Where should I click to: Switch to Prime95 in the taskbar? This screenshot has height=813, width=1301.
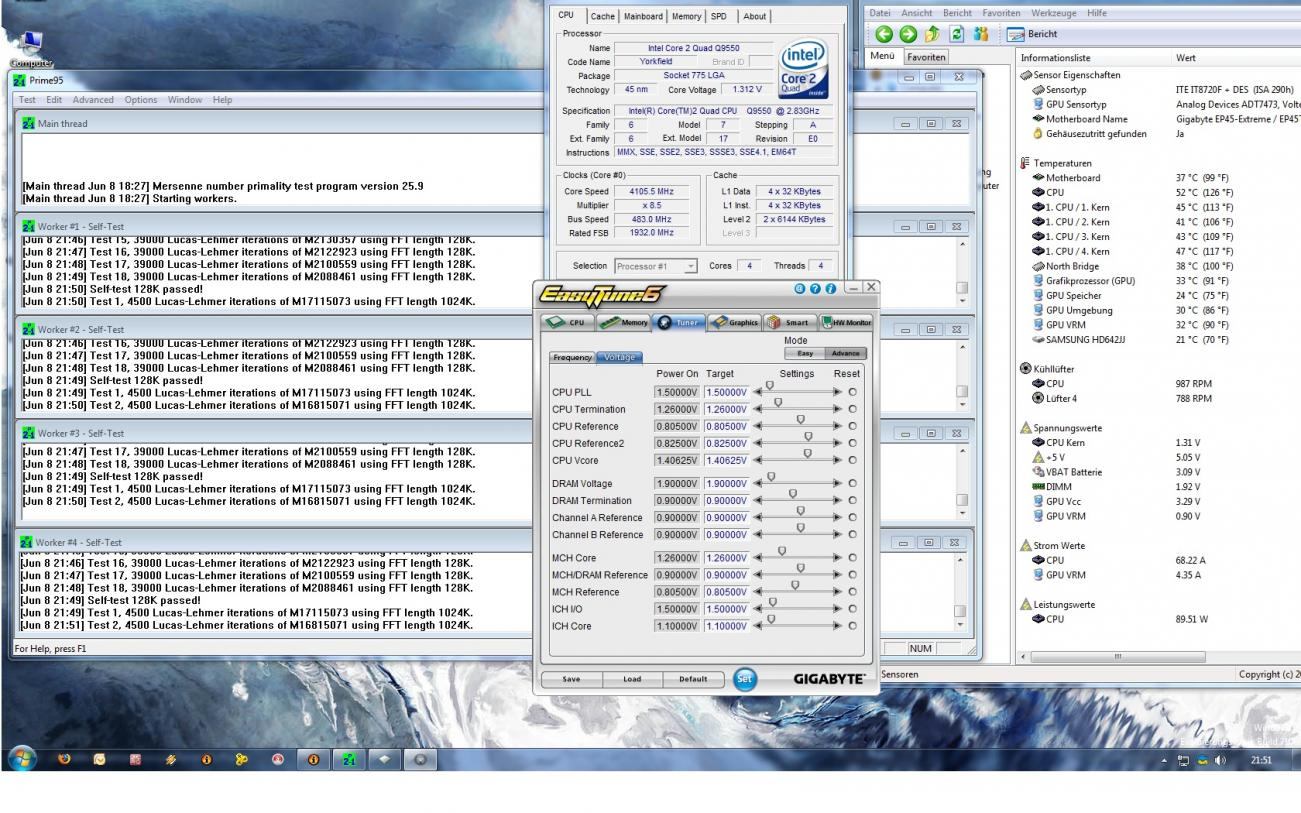tap(350, 759)
